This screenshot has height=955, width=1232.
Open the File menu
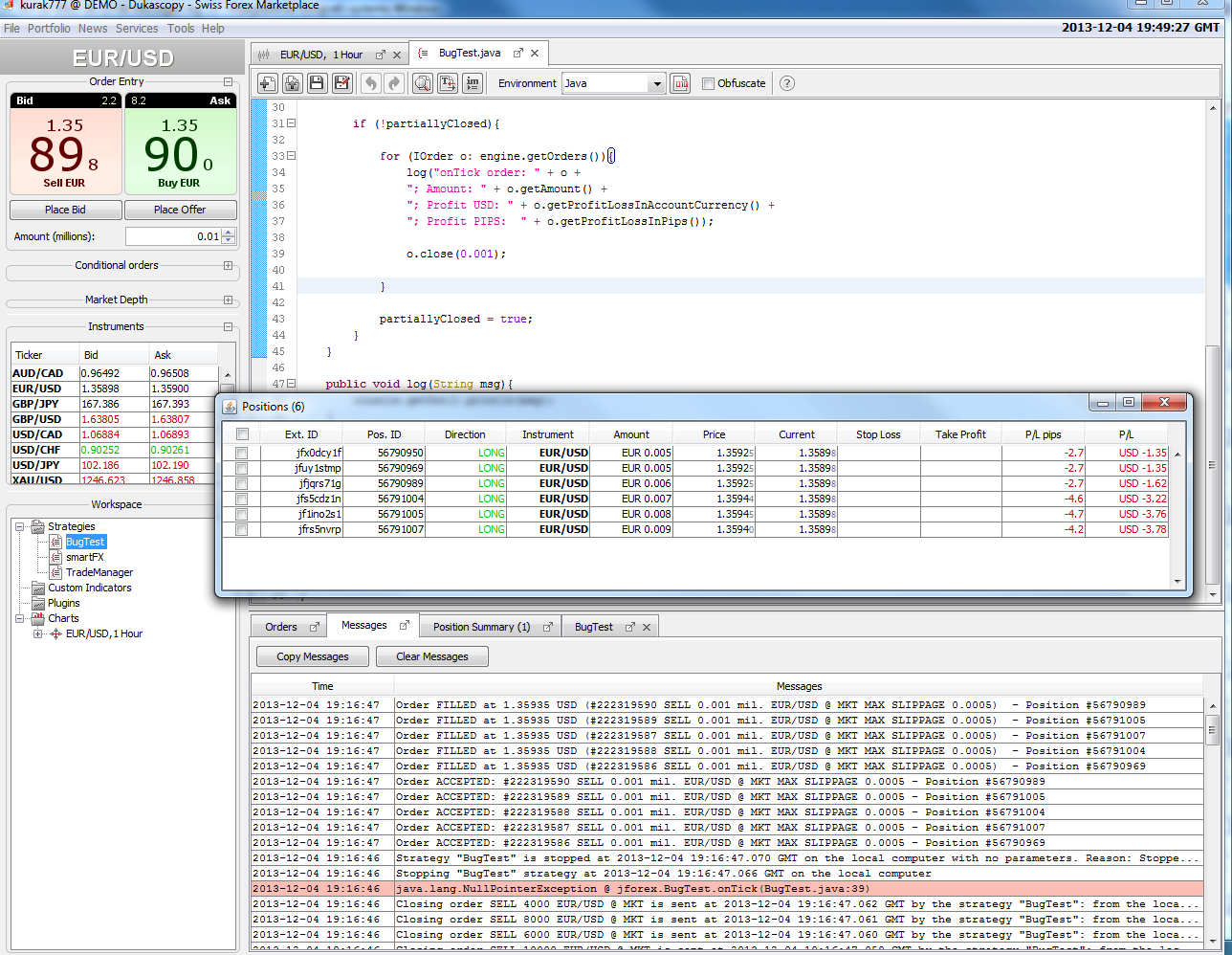point(11,28)
